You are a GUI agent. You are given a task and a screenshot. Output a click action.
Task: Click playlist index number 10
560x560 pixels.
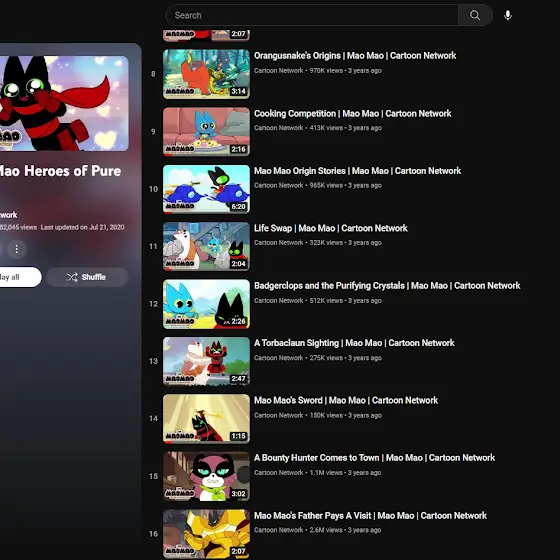(x=153, y=189)
